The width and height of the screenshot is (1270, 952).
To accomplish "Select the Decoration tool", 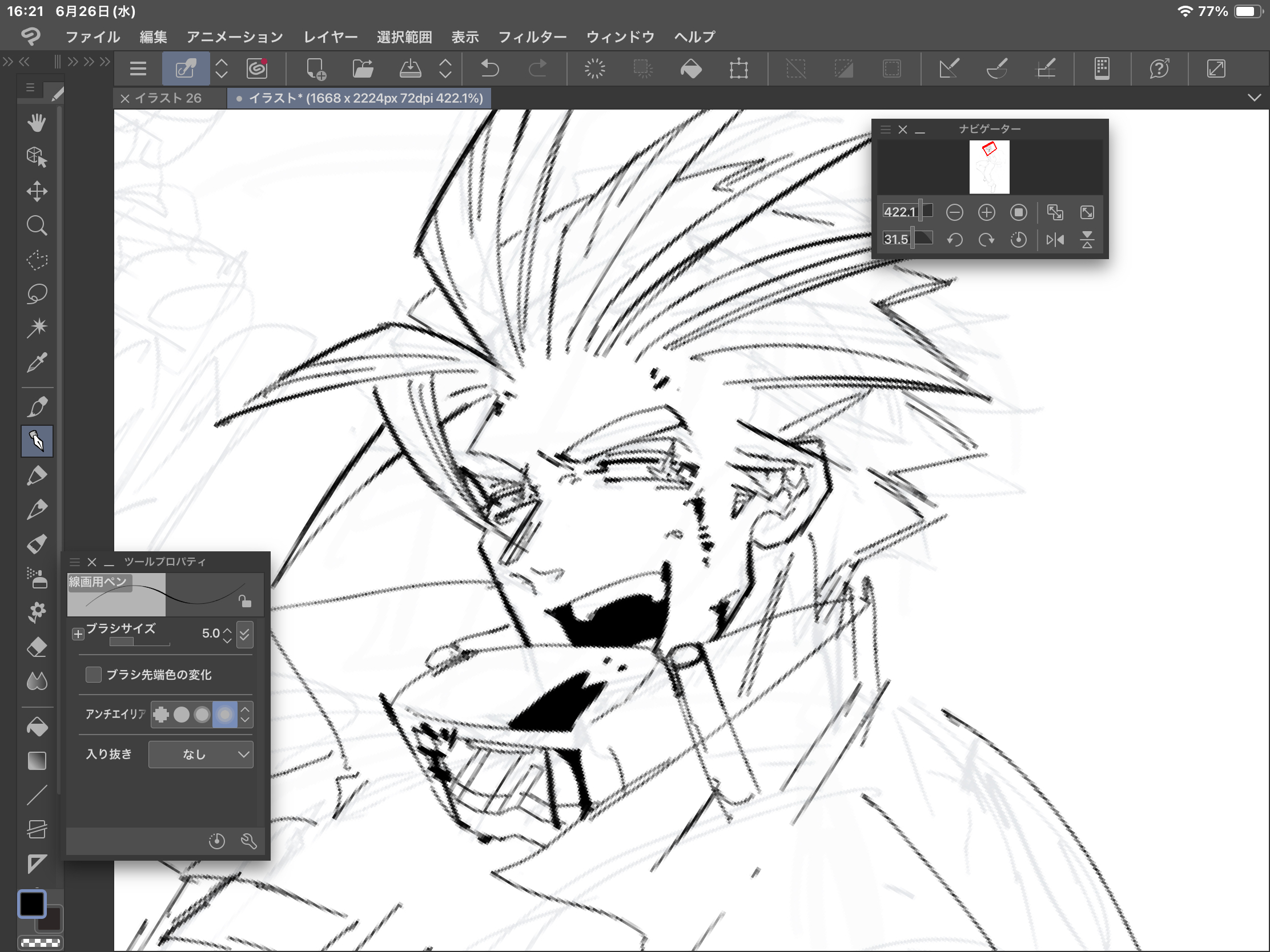I will [37, 612].
